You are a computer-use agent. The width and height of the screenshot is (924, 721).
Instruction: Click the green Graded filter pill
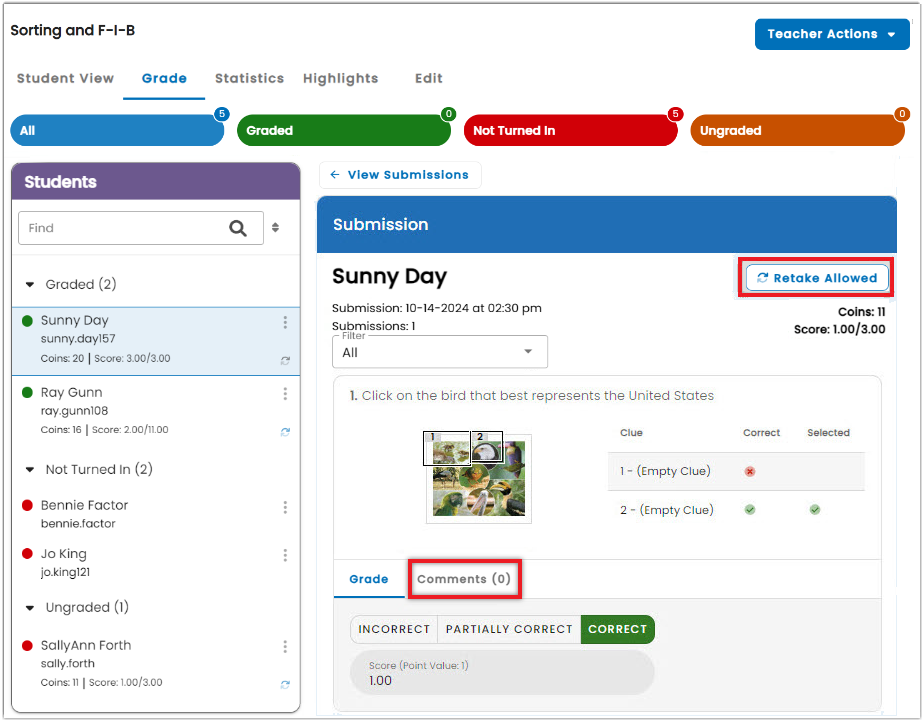coord(344,130)
